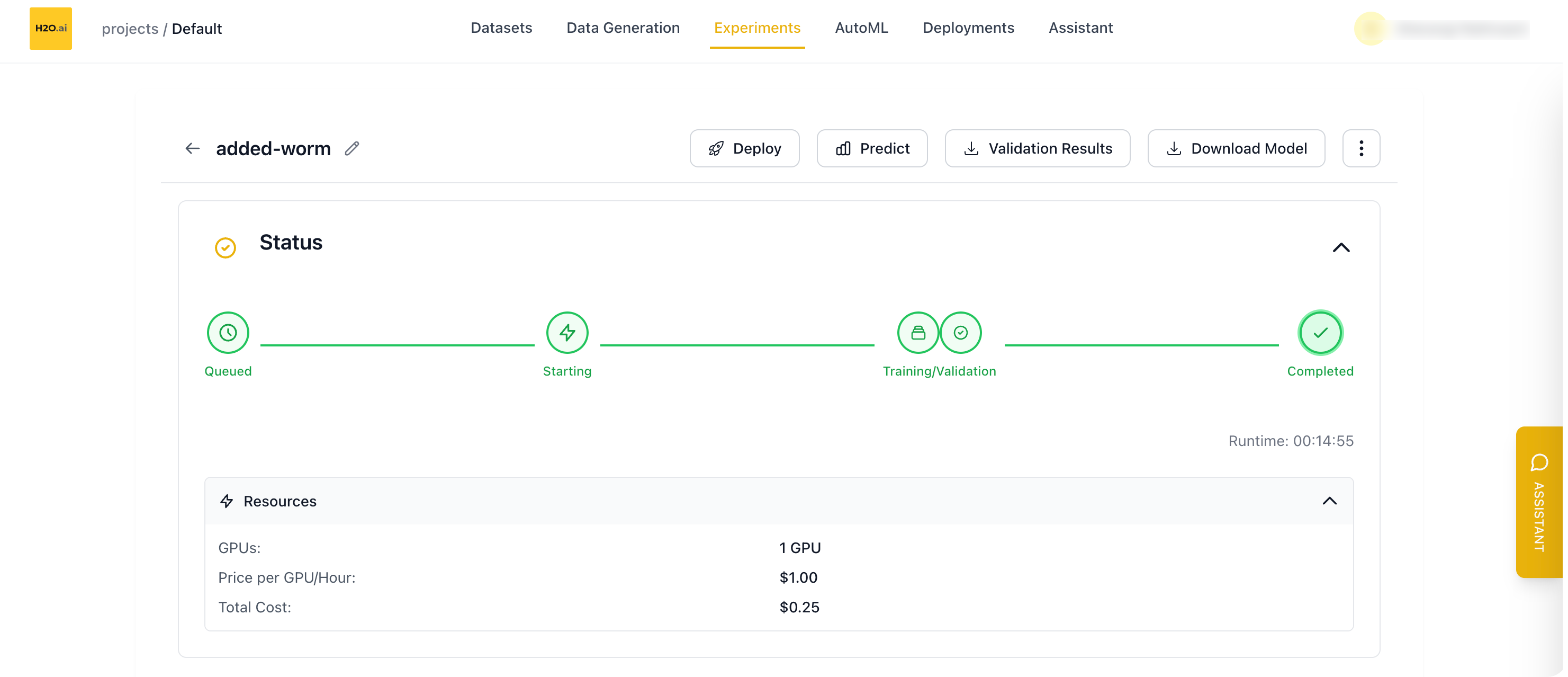This screenshot has height=677, width=1568.
Task: Click the GPUs: label
Action: point(239,548)
